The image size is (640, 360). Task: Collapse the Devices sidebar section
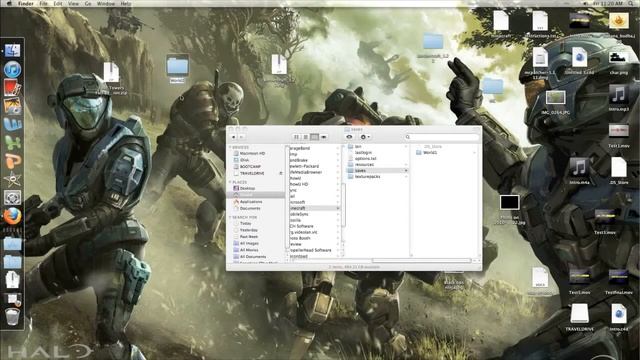[x=230, y=147]
